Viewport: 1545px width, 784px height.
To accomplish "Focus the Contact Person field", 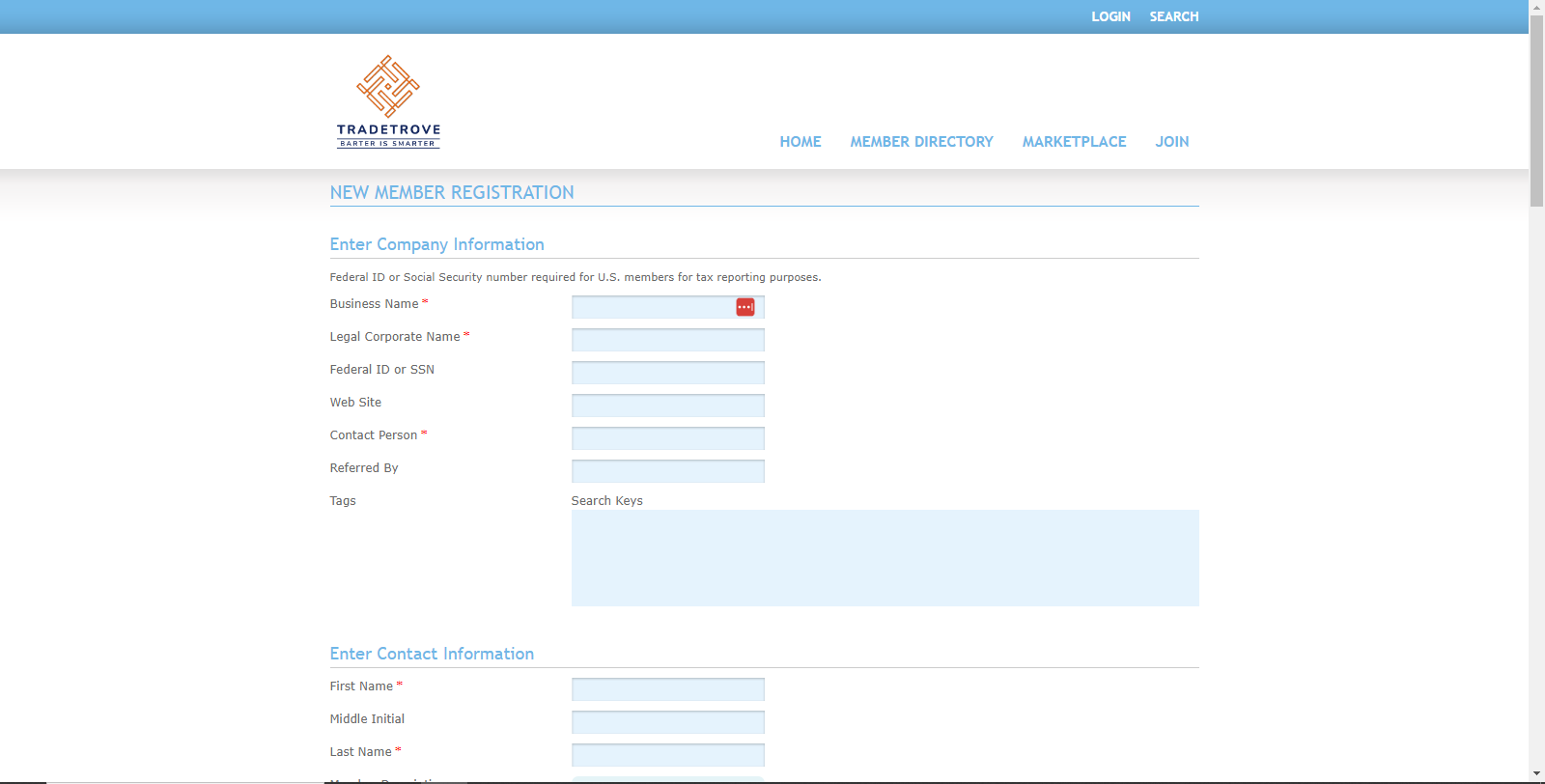I will click(667, 438).
